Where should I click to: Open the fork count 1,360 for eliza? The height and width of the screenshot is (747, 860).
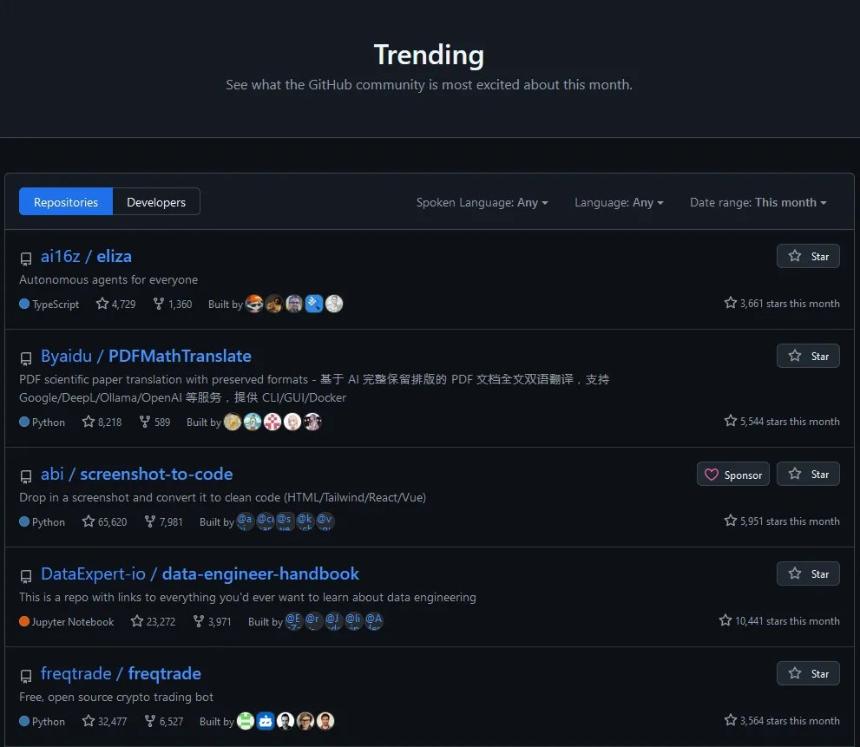(x=173, y=304)
